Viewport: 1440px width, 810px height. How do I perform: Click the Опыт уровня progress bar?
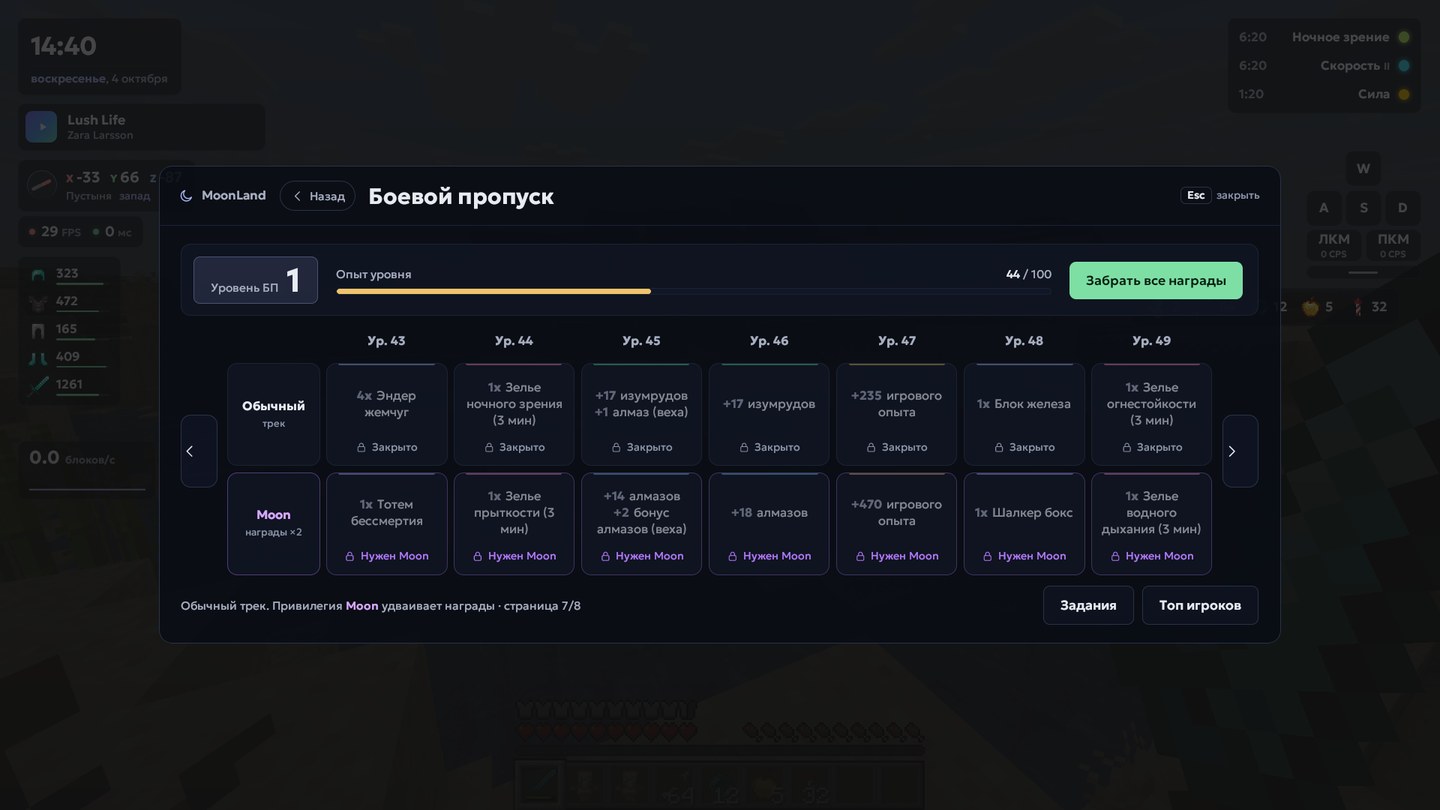[694, 291]
